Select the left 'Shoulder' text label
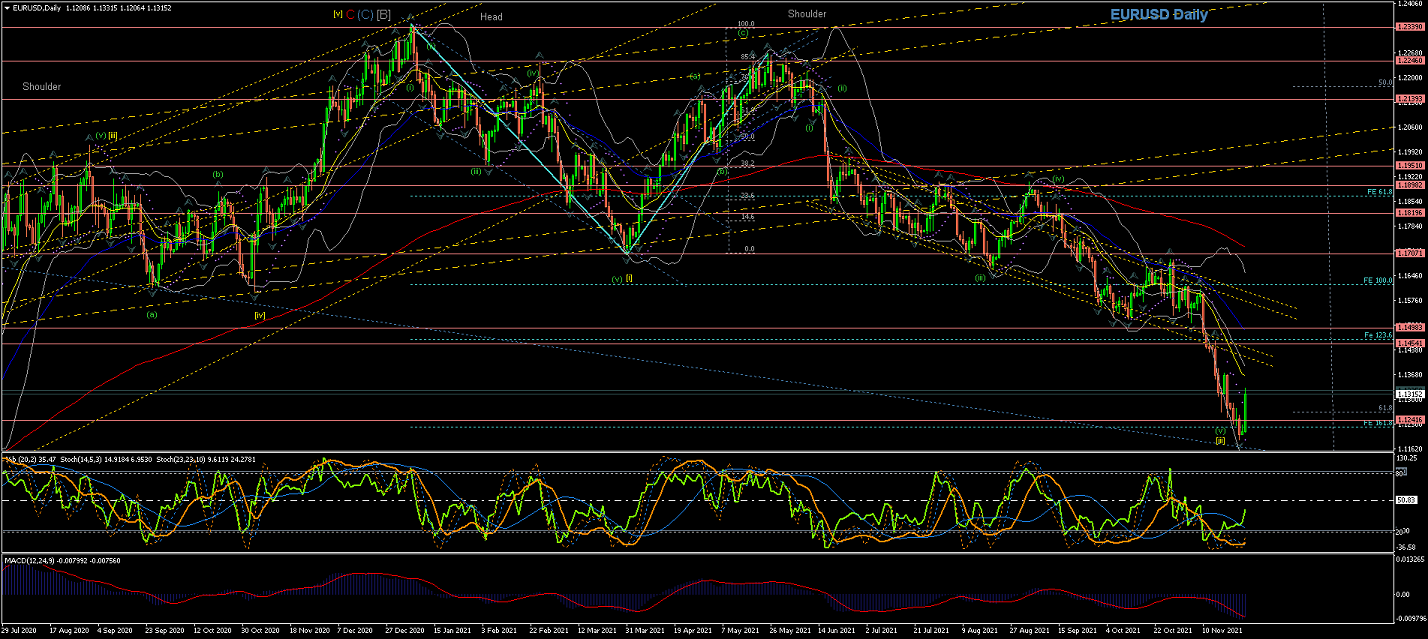 [x=42, y=87]
